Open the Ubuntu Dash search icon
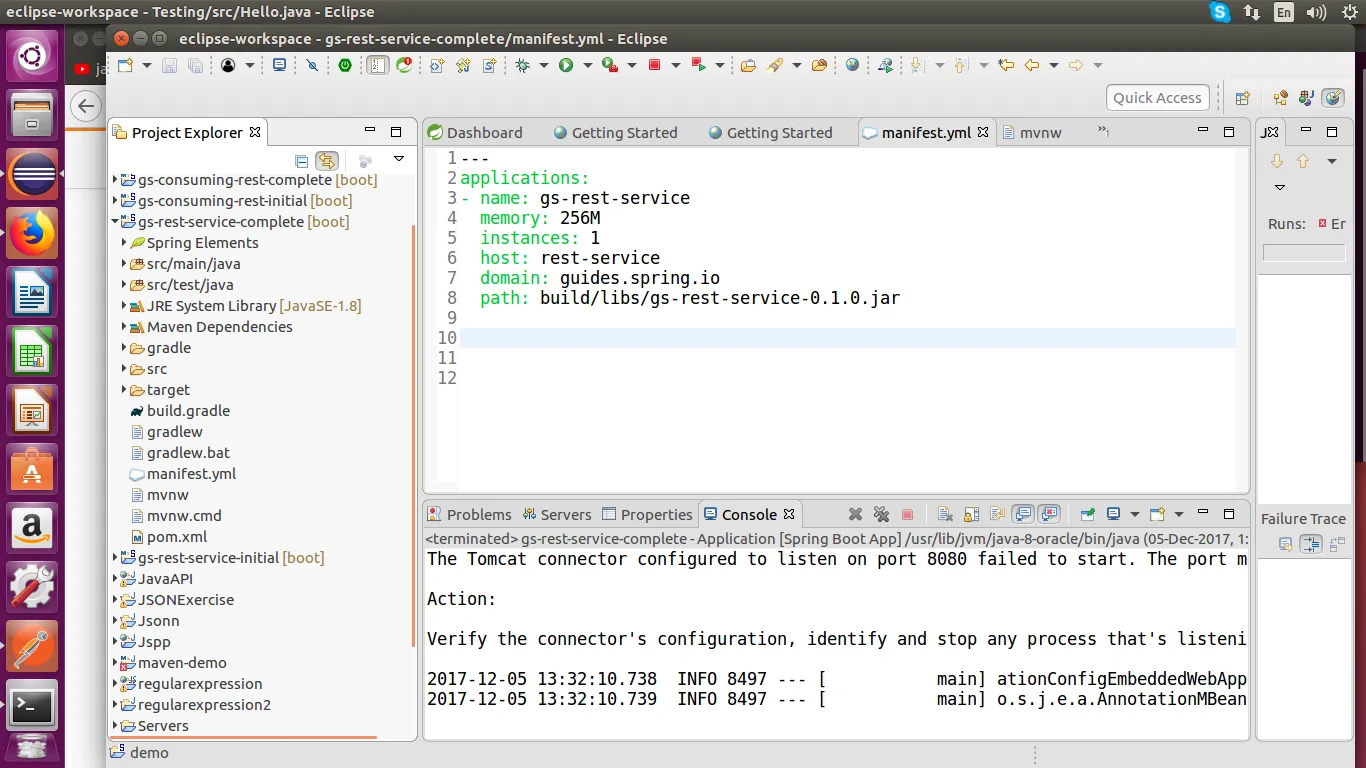The width and height of the screenshot is (1366, 768). pos(32,56)
